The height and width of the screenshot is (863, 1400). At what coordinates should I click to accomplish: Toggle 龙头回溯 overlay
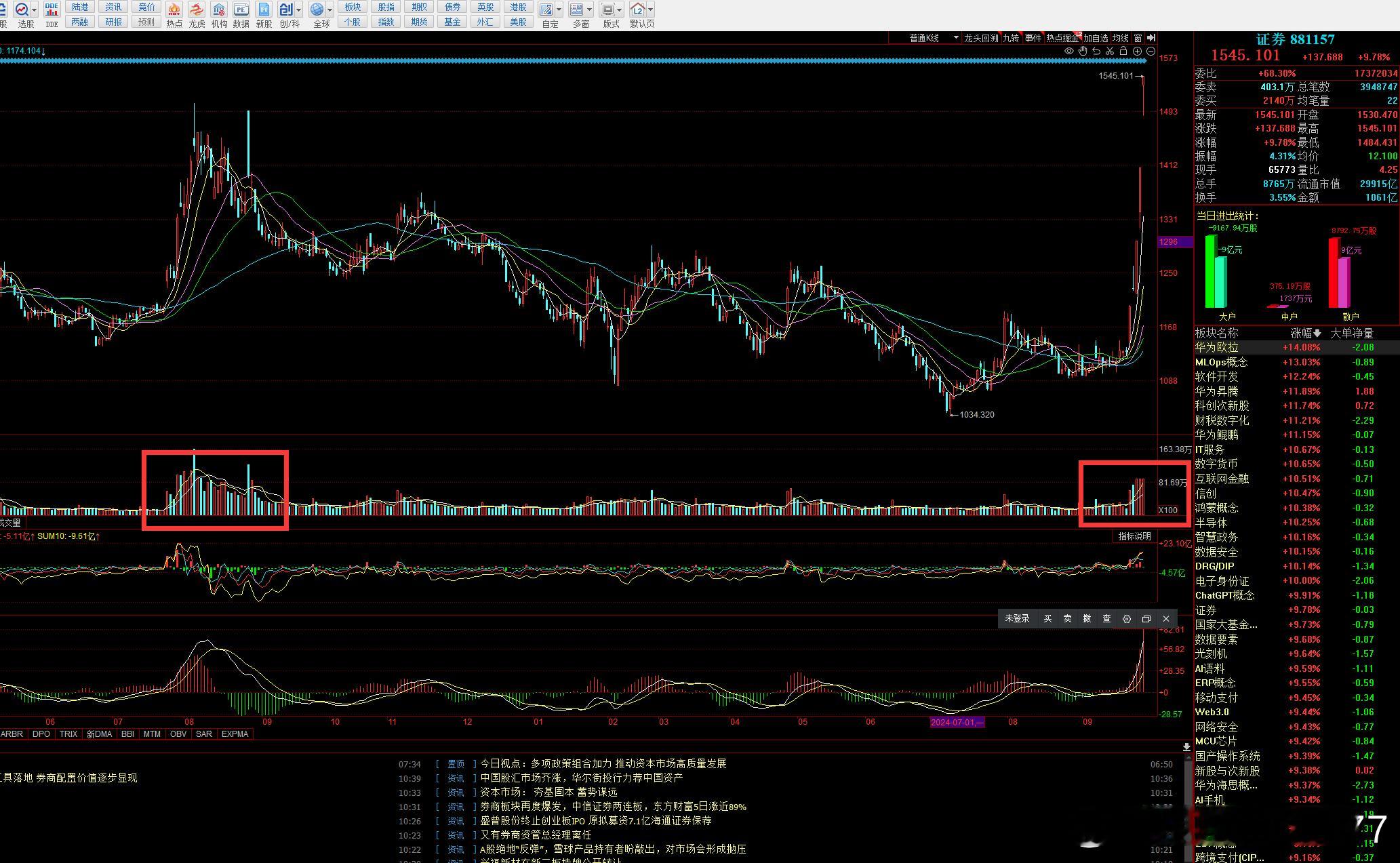(981, 38)
